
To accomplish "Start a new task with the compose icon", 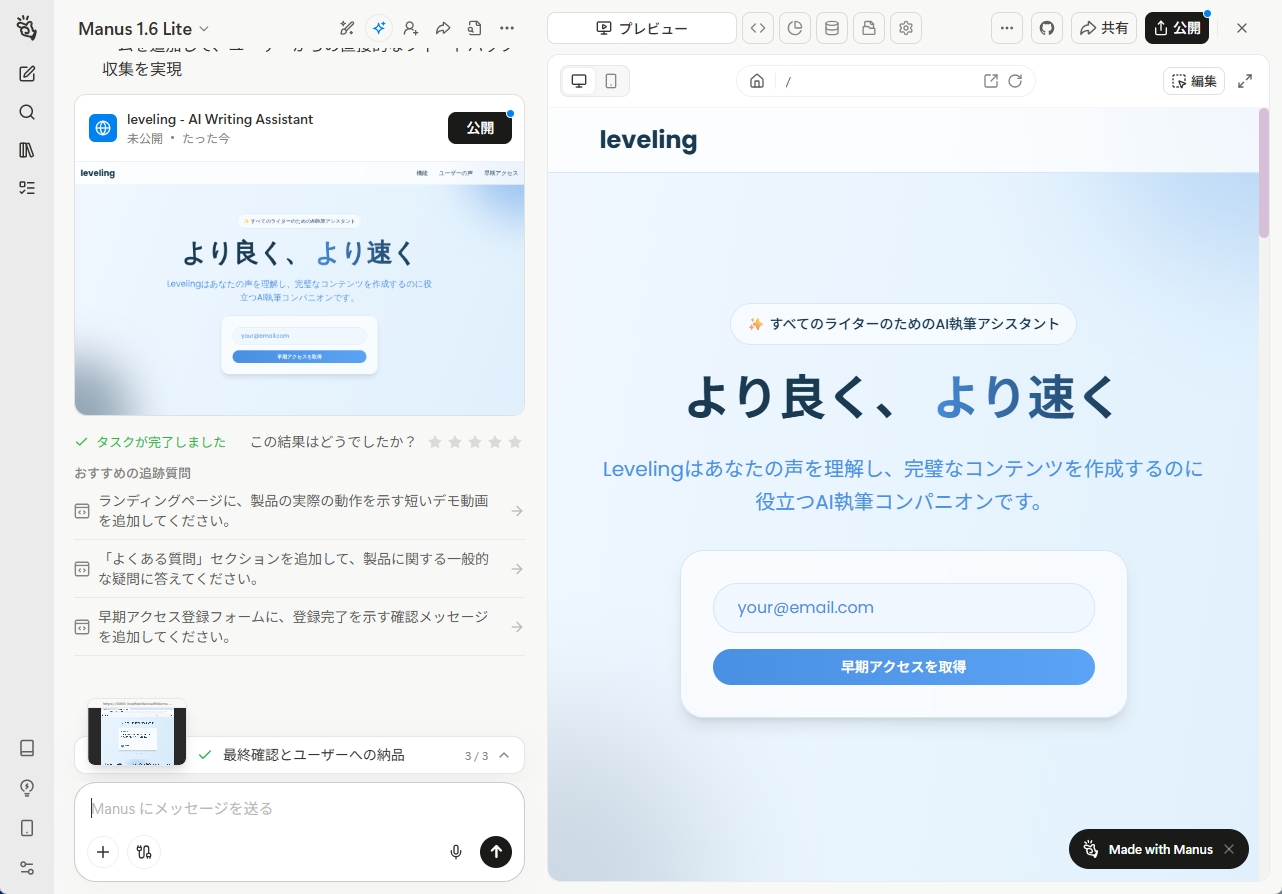I will coord(27,73).
